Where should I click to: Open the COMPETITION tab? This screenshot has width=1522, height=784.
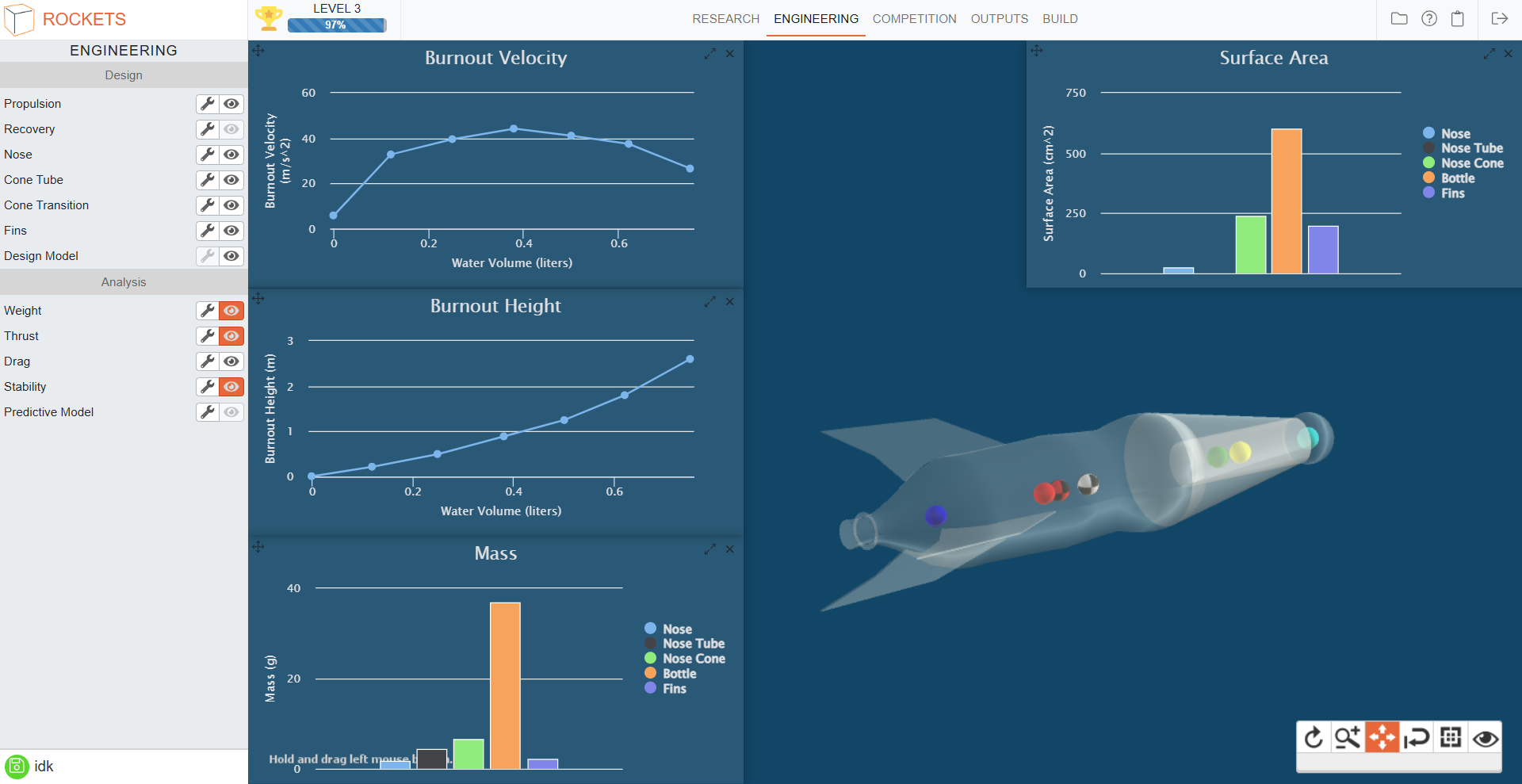point(914,19)
